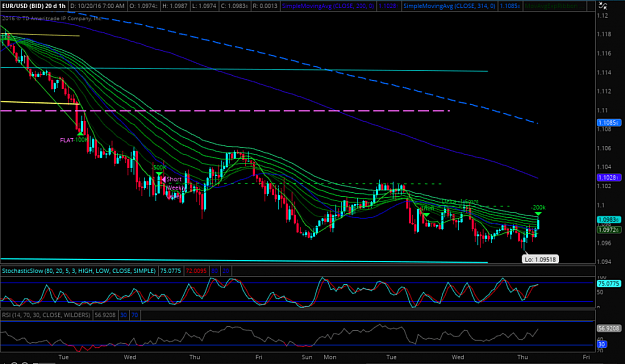Open the RSI (14, 70, 30, CLOSE, WILDERS) label
Image resolution: width=625 pixels, height=364 pixels.
pos(46,315)
